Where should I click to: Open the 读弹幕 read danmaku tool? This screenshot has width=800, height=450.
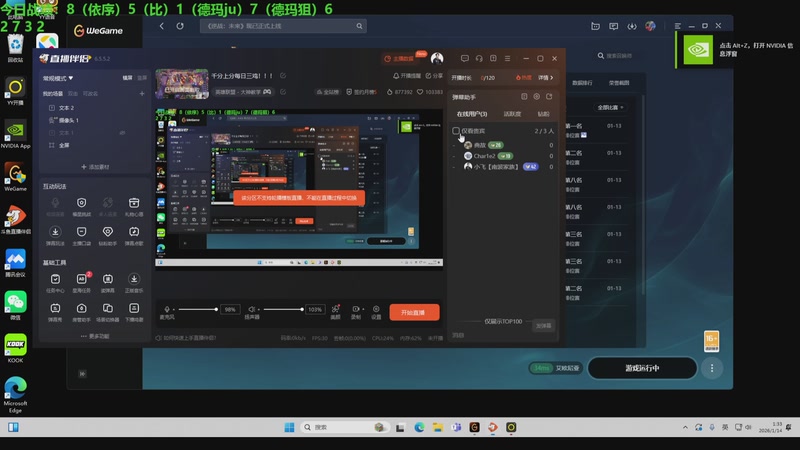108,283
